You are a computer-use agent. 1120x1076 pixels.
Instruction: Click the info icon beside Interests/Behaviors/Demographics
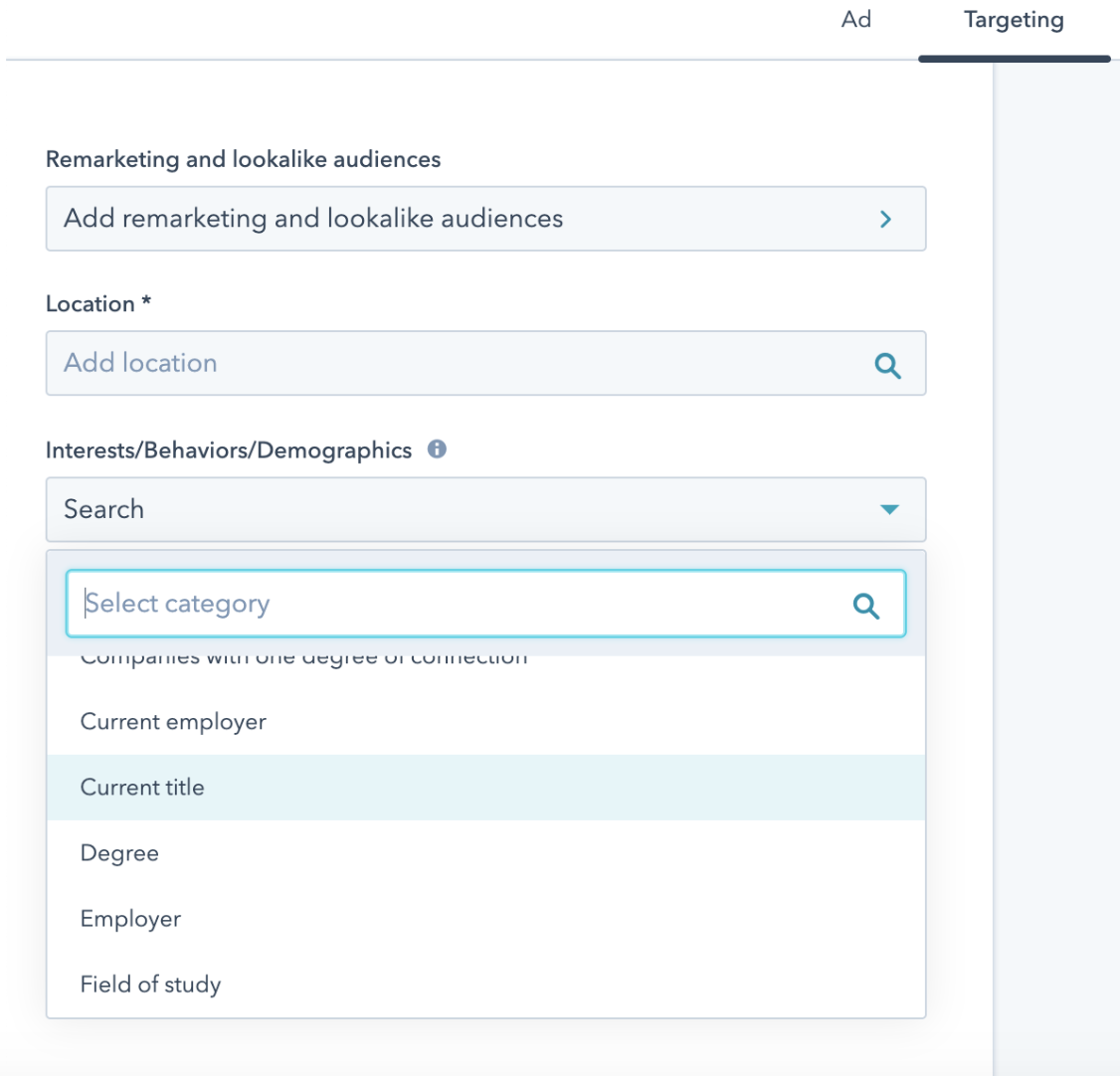click(437, 449)
